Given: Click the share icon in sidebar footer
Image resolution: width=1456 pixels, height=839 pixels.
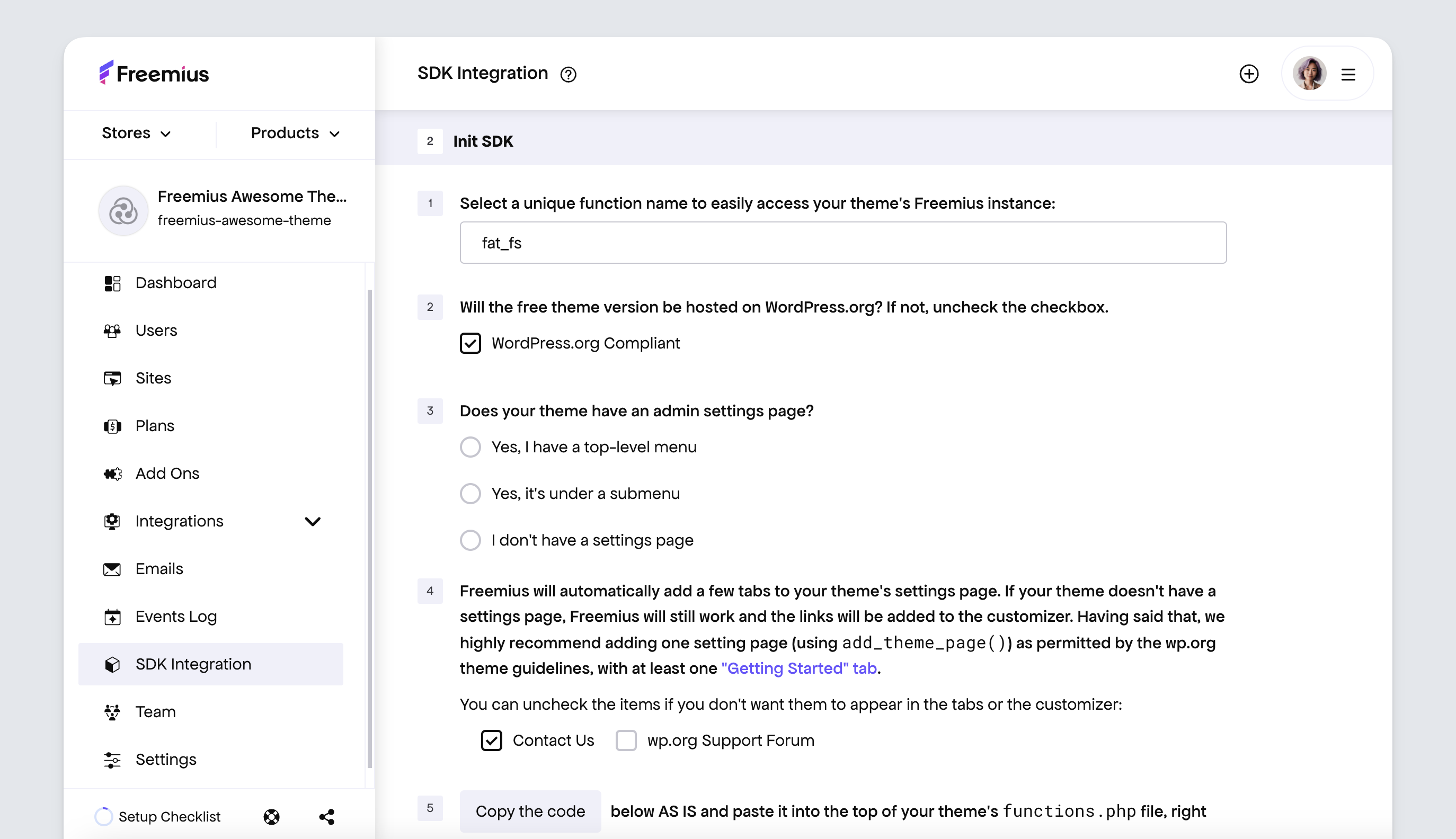Looking at the screenshot, I should click(327, 817).
